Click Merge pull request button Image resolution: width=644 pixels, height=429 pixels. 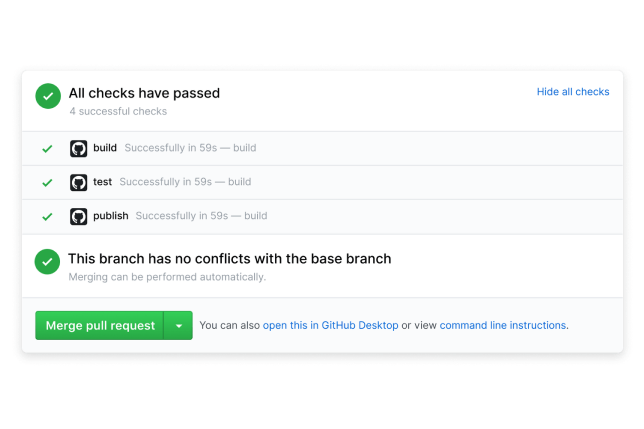click(100, 326)
